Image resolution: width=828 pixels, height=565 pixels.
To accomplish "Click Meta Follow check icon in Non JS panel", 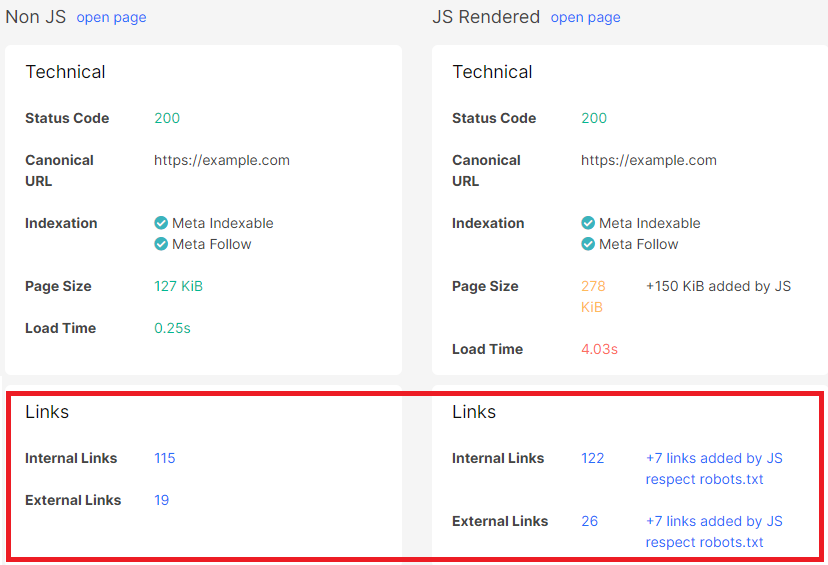I will pyautogui.click(x=161, y=244).
